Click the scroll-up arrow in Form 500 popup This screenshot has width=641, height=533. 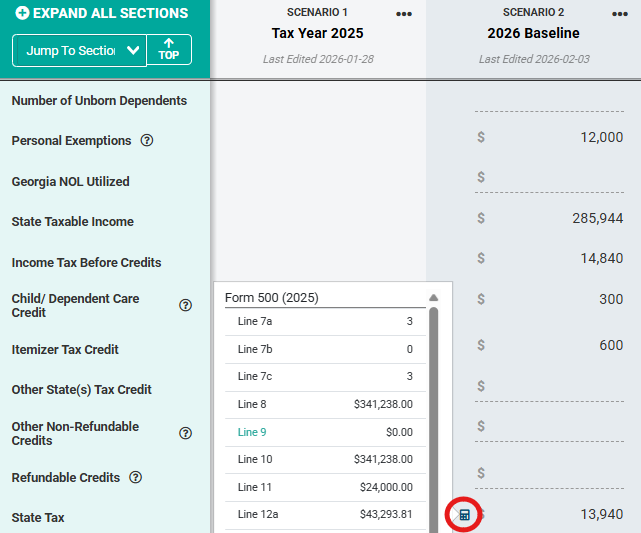point(433,298)
